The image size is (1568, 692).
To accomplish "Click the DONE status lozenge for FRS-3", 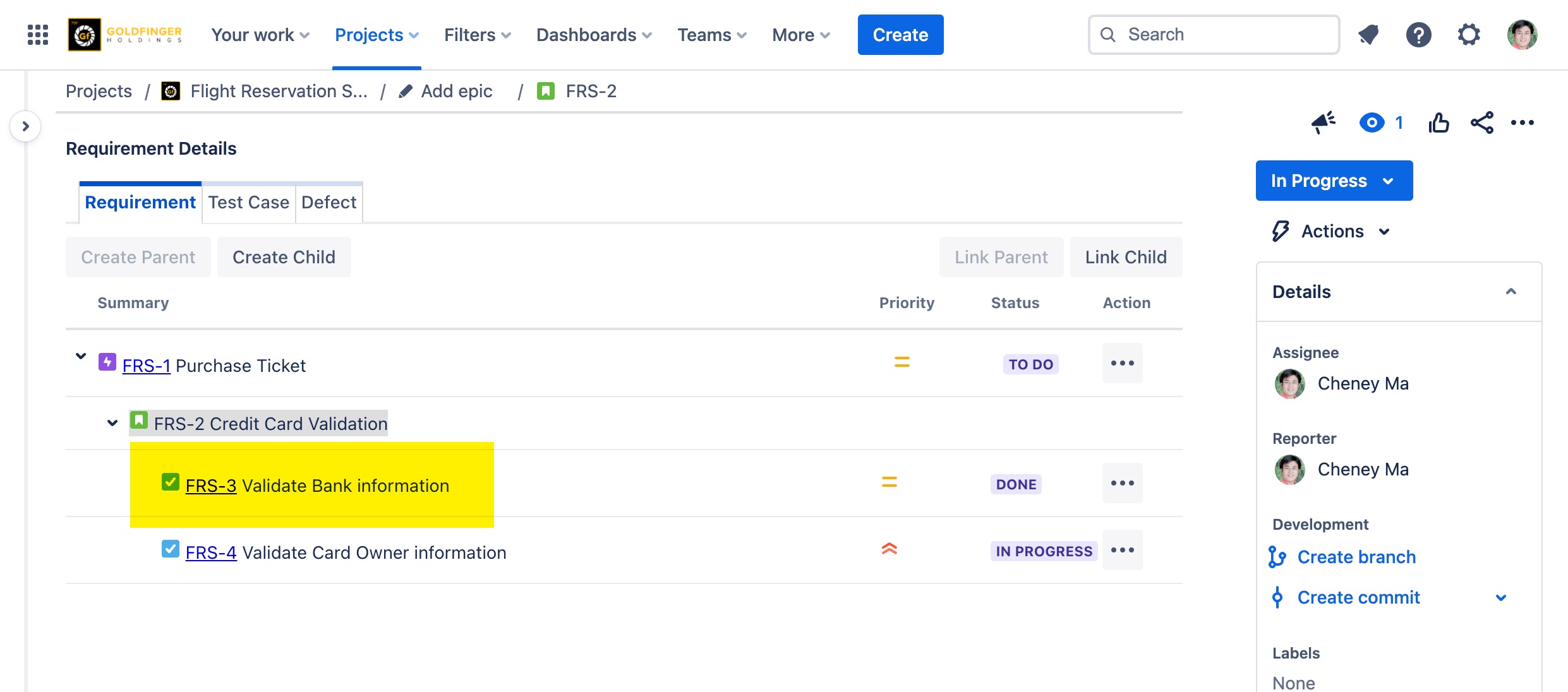I will tap(1016, 484).
